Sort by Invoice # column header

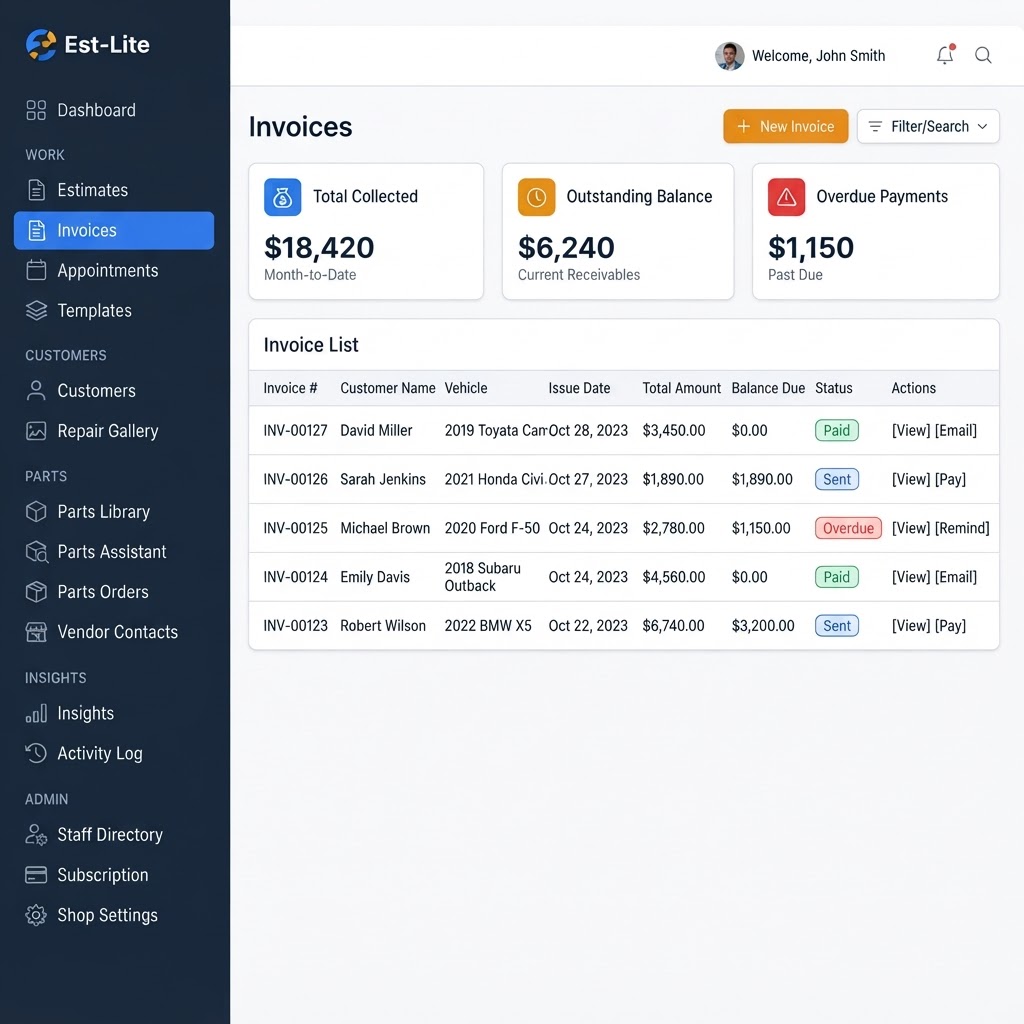coord(290,388)
